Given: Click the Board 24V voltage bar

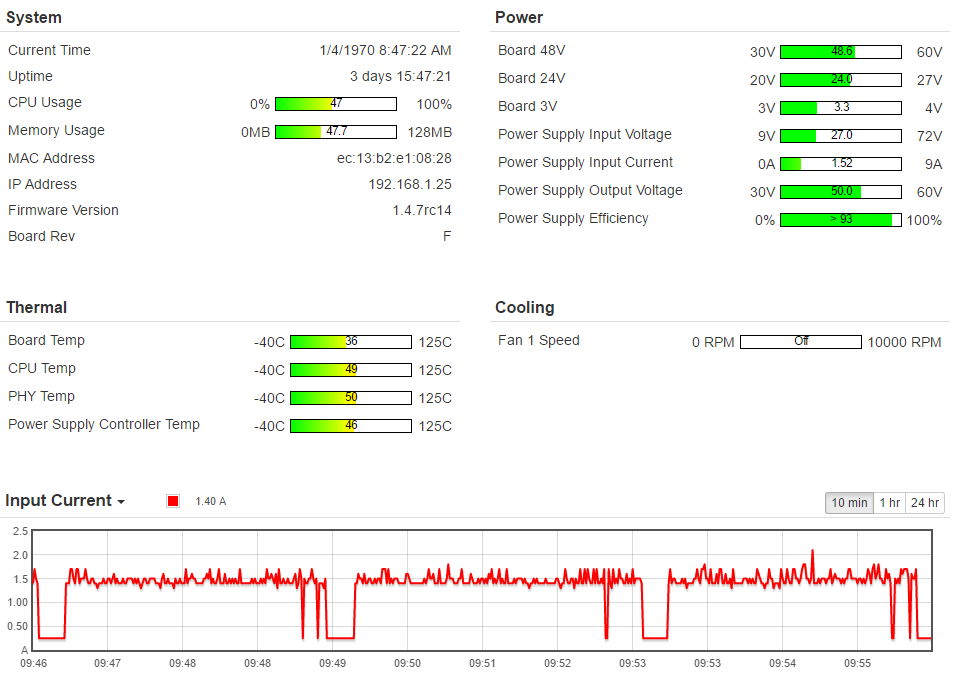Looking at the screenshot, I should 841,80.
